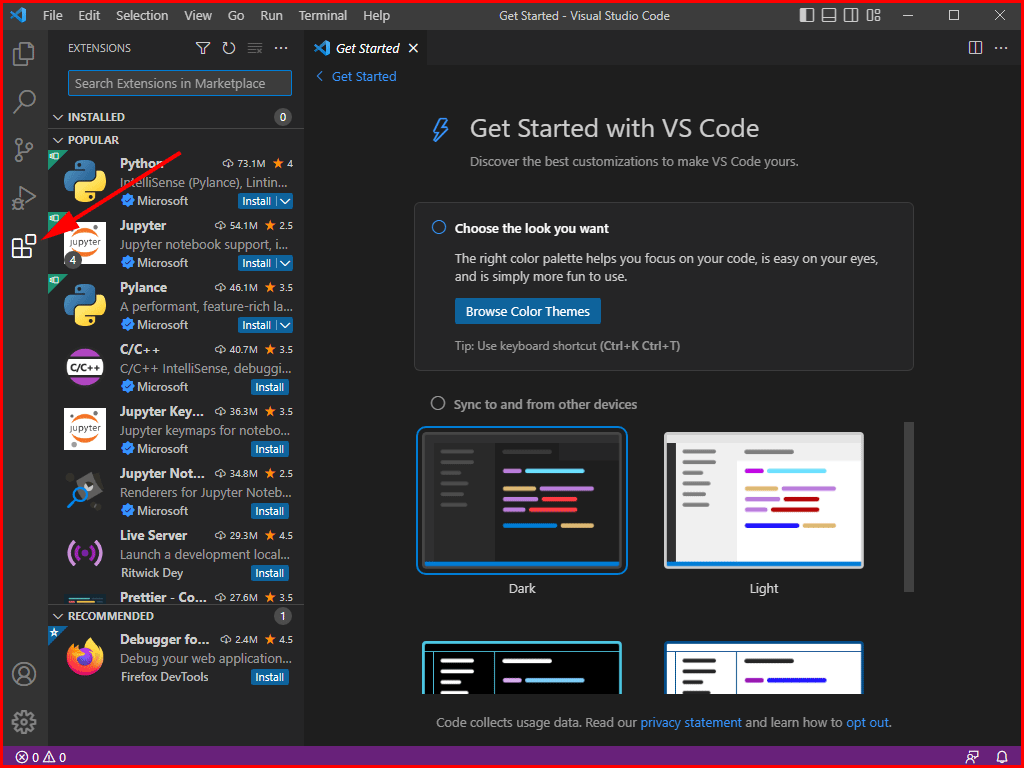Select the Extensions view icon
This screenshot has height=768, width=1024.
click(24, 246)
